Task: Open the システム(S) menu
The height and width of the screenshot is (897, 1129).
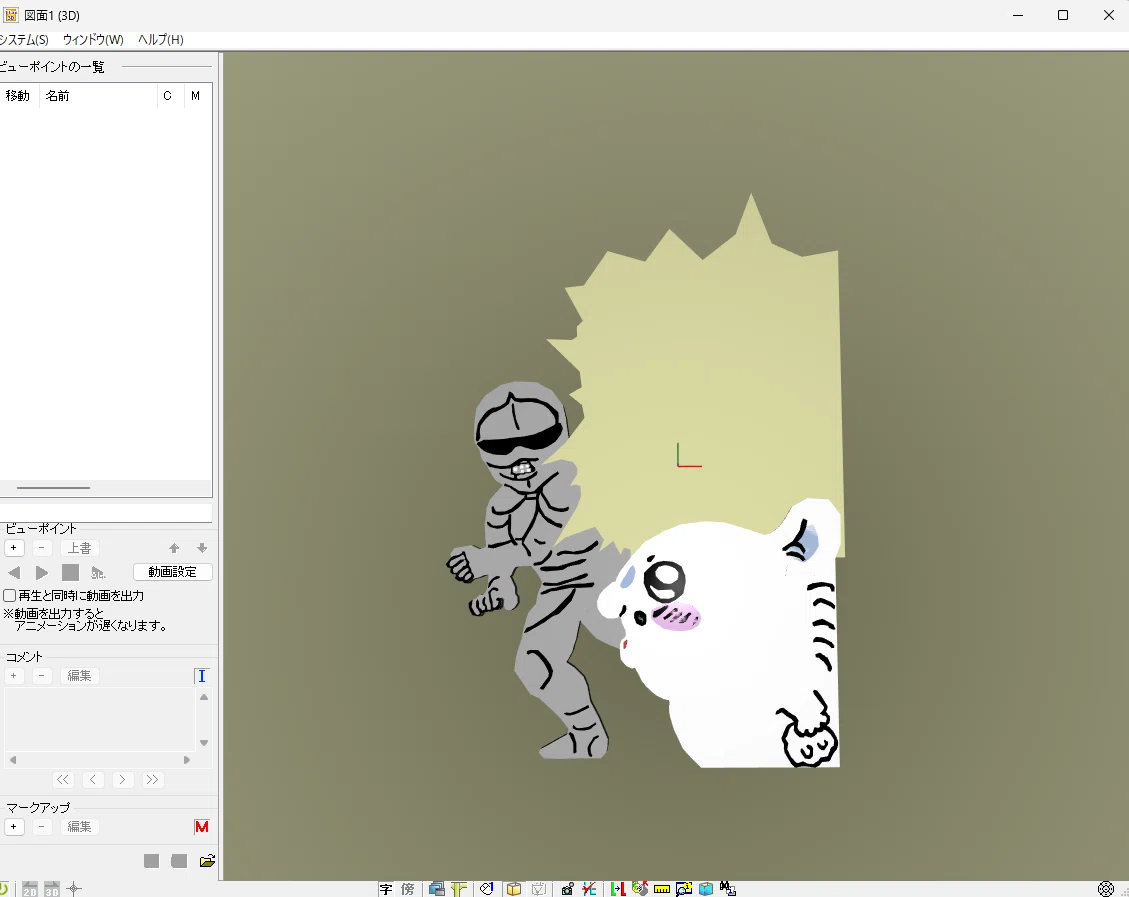Action: pyautogui.click(x=24, y=40)
